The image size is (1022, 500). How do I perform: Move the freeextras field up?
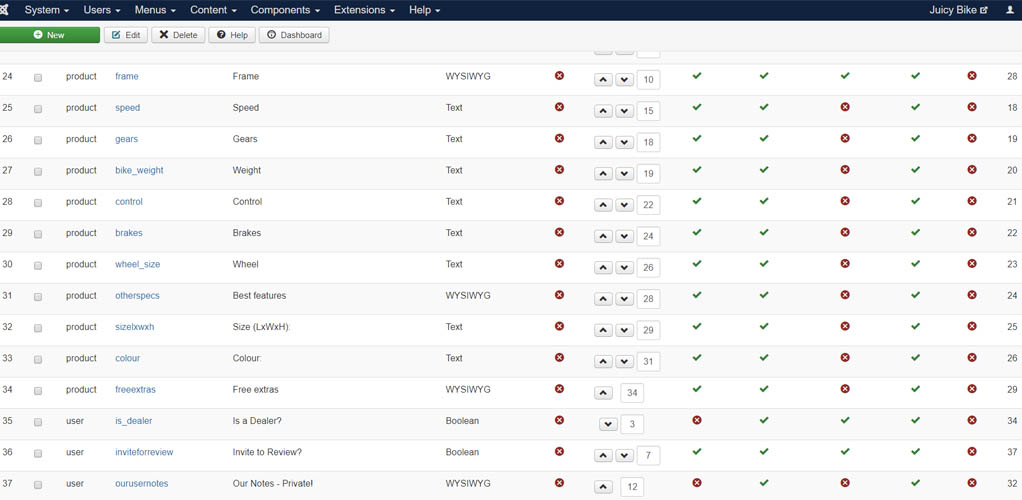click(604, 392)
